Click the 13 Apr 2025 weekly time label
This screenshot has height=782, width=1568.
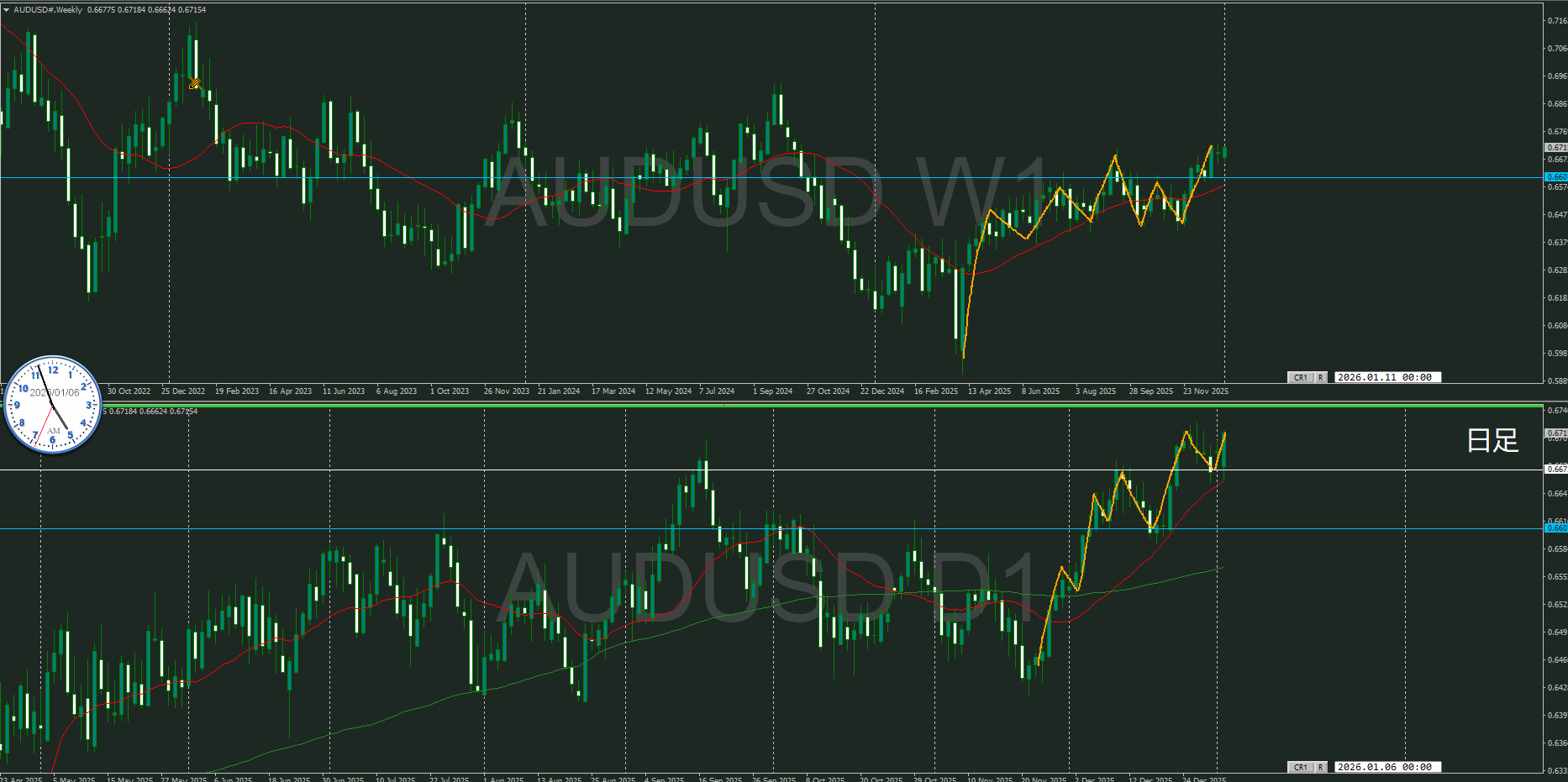coord(989,391)
